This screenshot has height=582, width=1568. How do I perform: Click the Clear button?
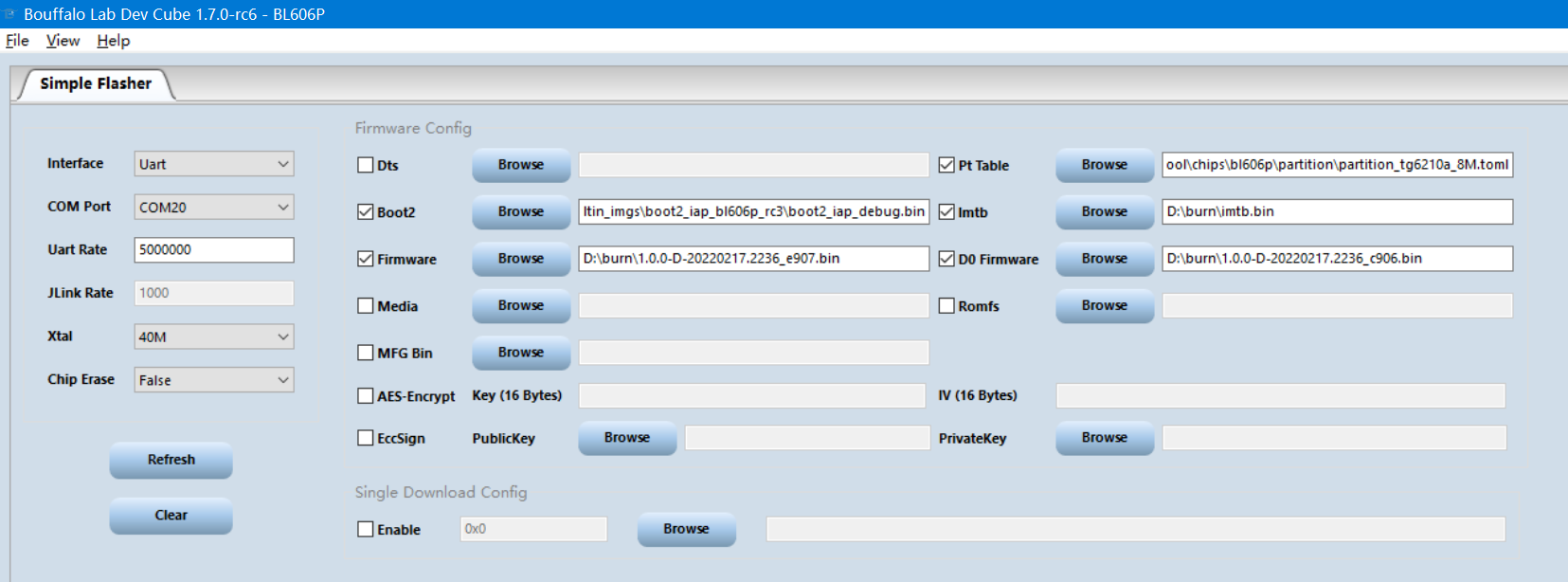pos(171,516)
